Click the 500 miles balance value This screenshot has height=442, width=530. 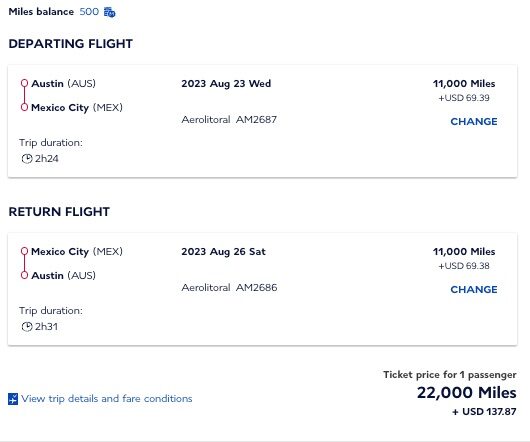[89, 12]
